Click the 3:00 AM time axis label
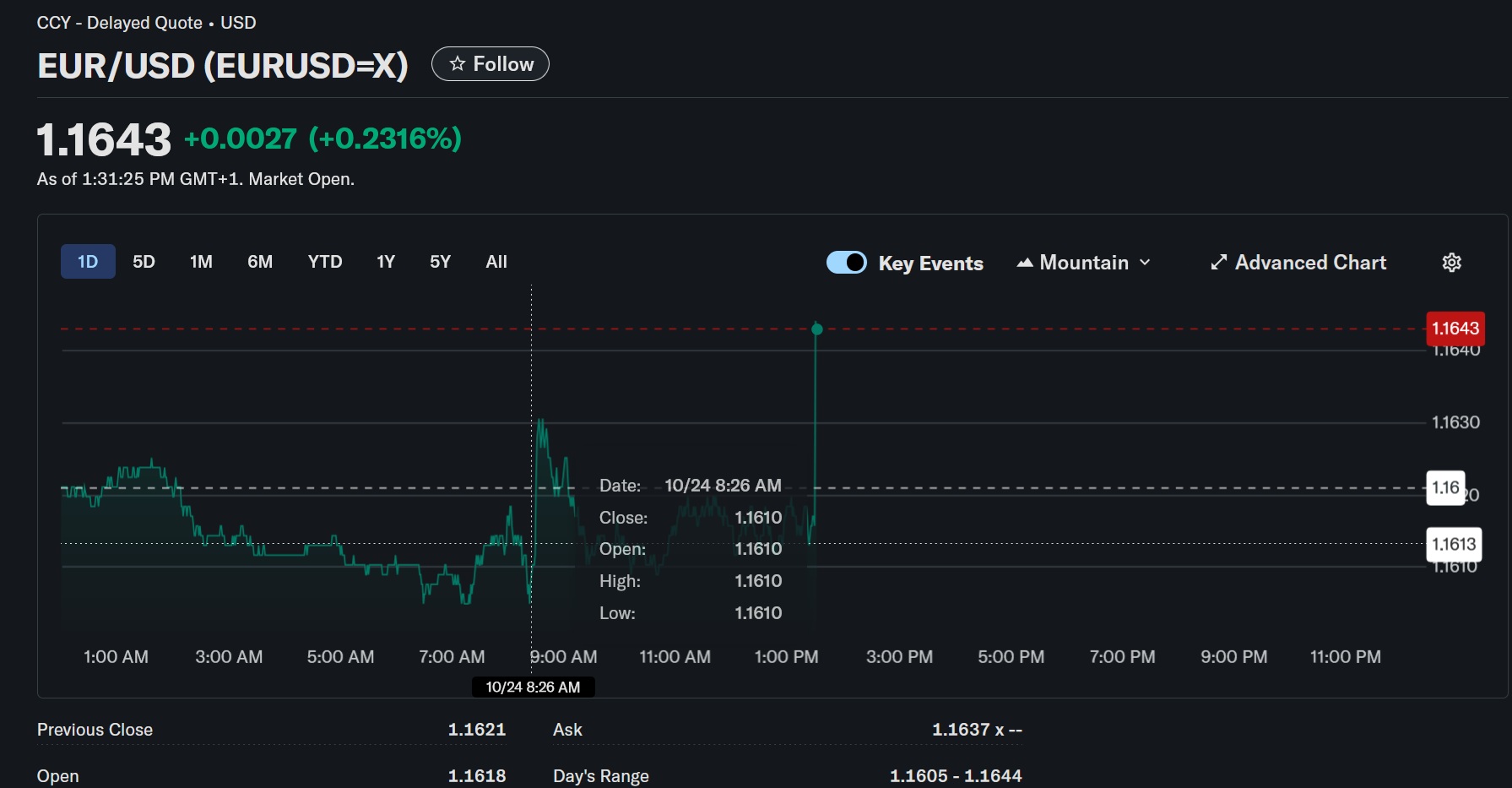The image size is (1512, 788). (x=229, y=657)
